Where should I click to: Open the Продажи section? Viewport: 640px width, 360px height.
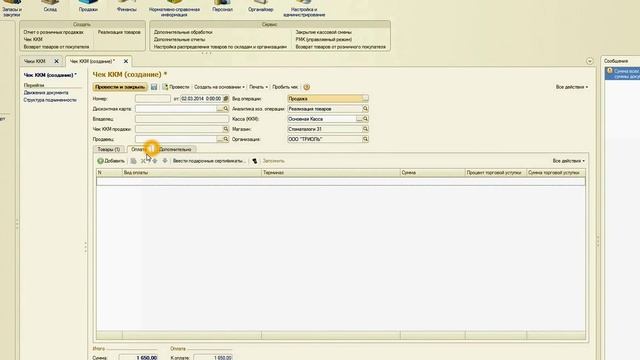click(88, 6)
